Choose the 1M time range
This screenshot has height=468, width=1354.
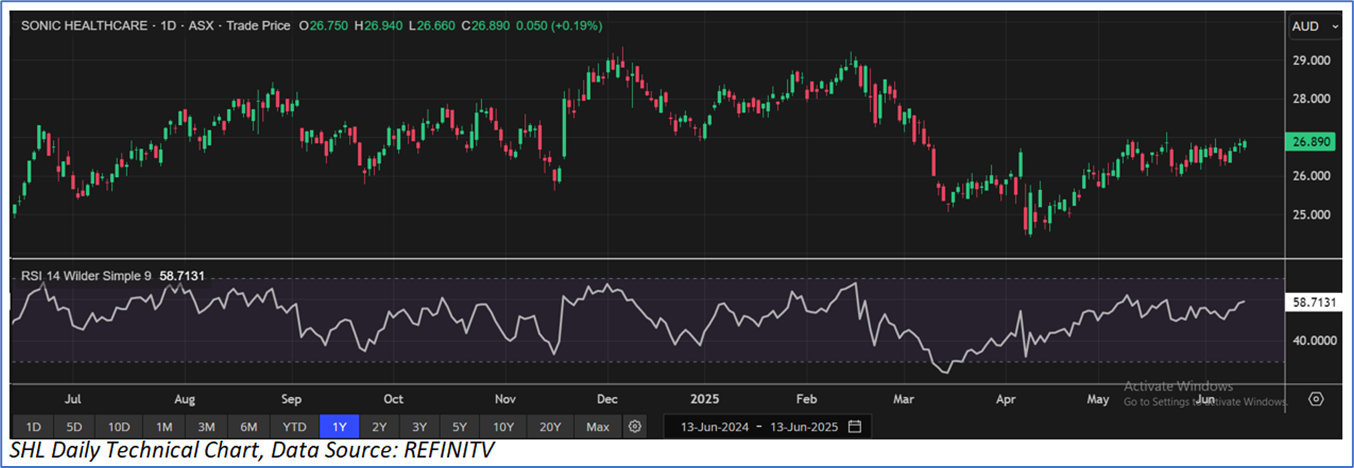coord(163,427)
